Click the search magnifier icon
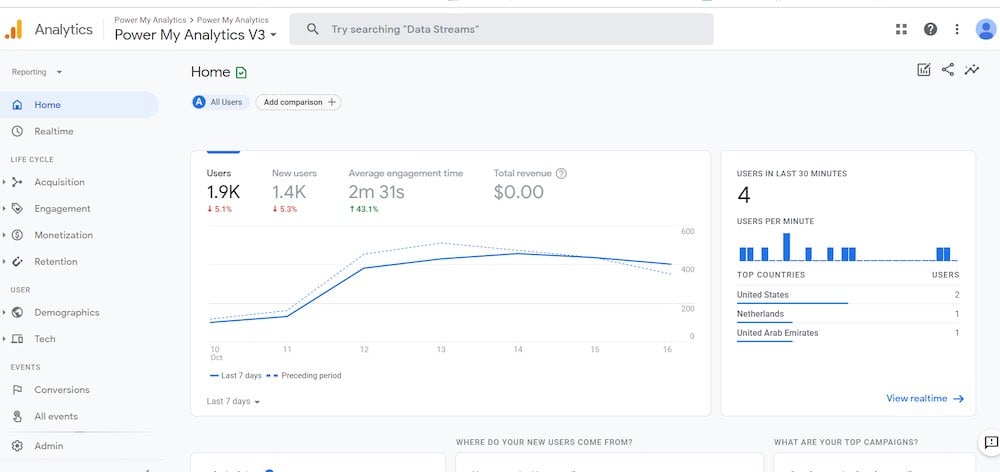This screenshot has height=472, width=1000. point(312,29)
